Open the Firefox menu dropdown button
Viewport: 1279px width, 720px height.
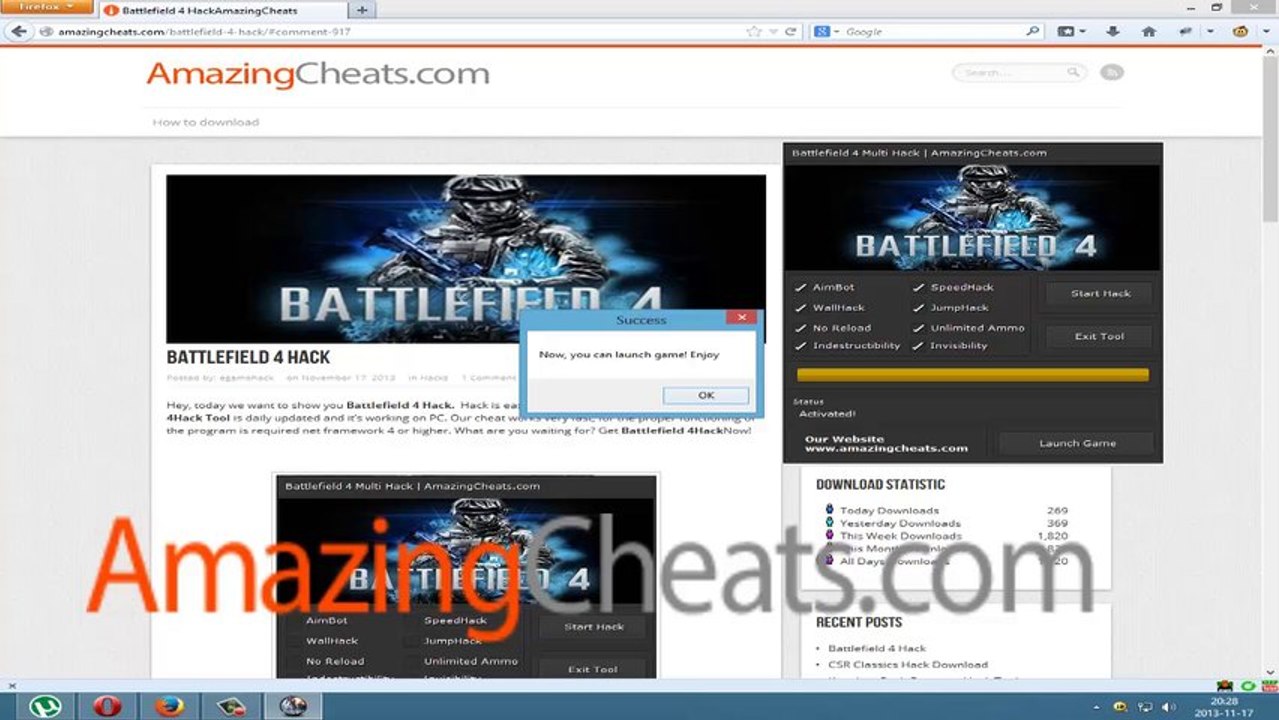pos(47,7)
